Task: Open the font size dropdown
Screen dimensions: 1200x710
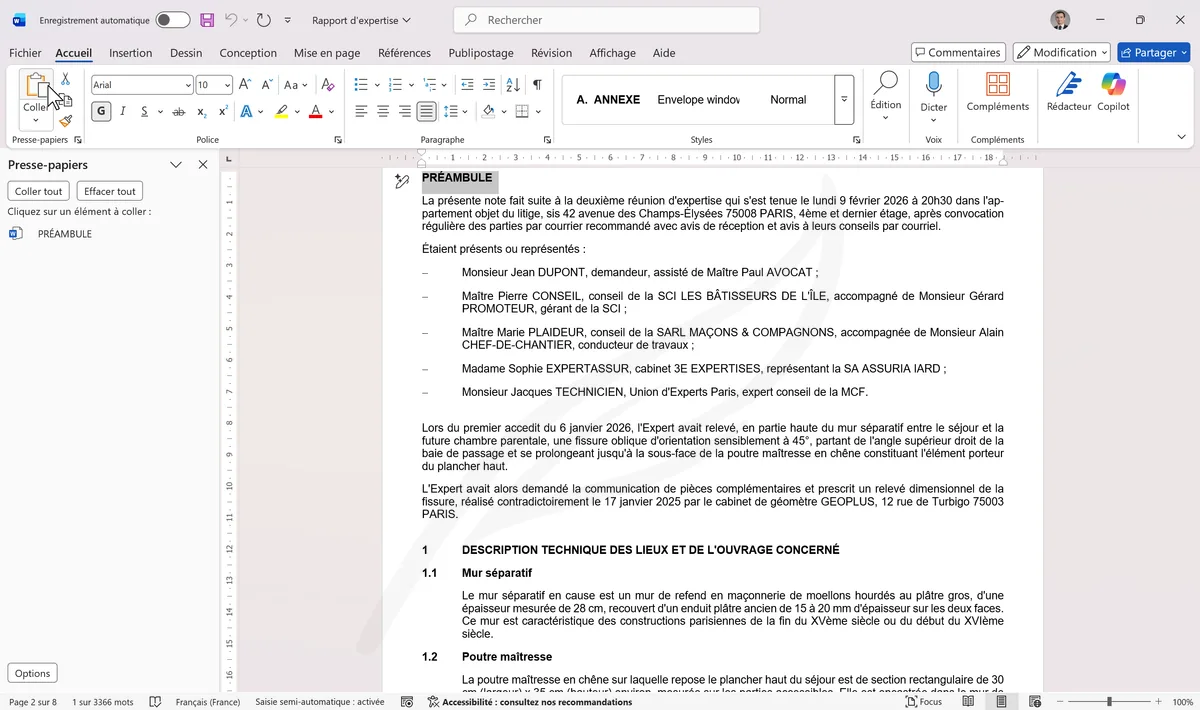Action: [x=226, y=84]
